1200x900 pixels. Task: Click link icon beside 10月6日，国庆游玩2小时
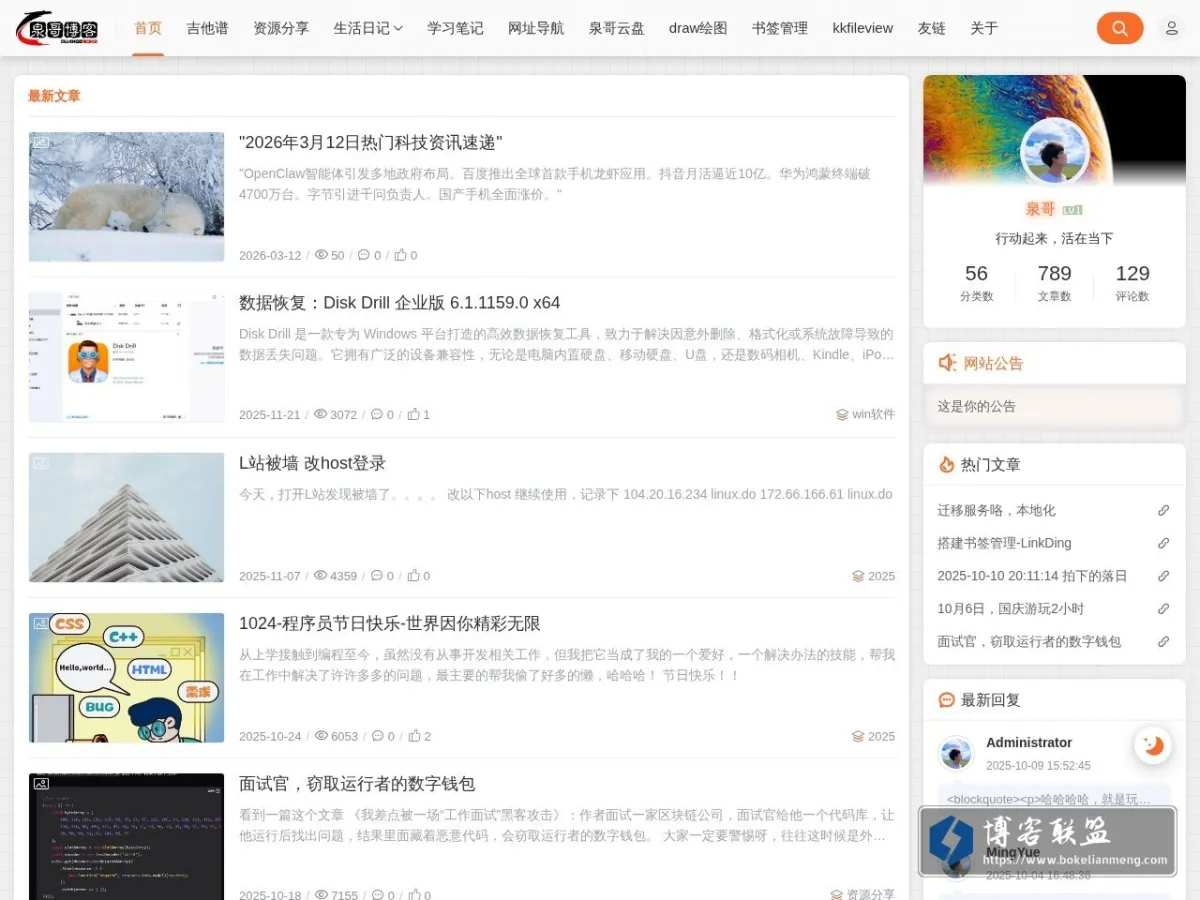tap(1163, 609)
